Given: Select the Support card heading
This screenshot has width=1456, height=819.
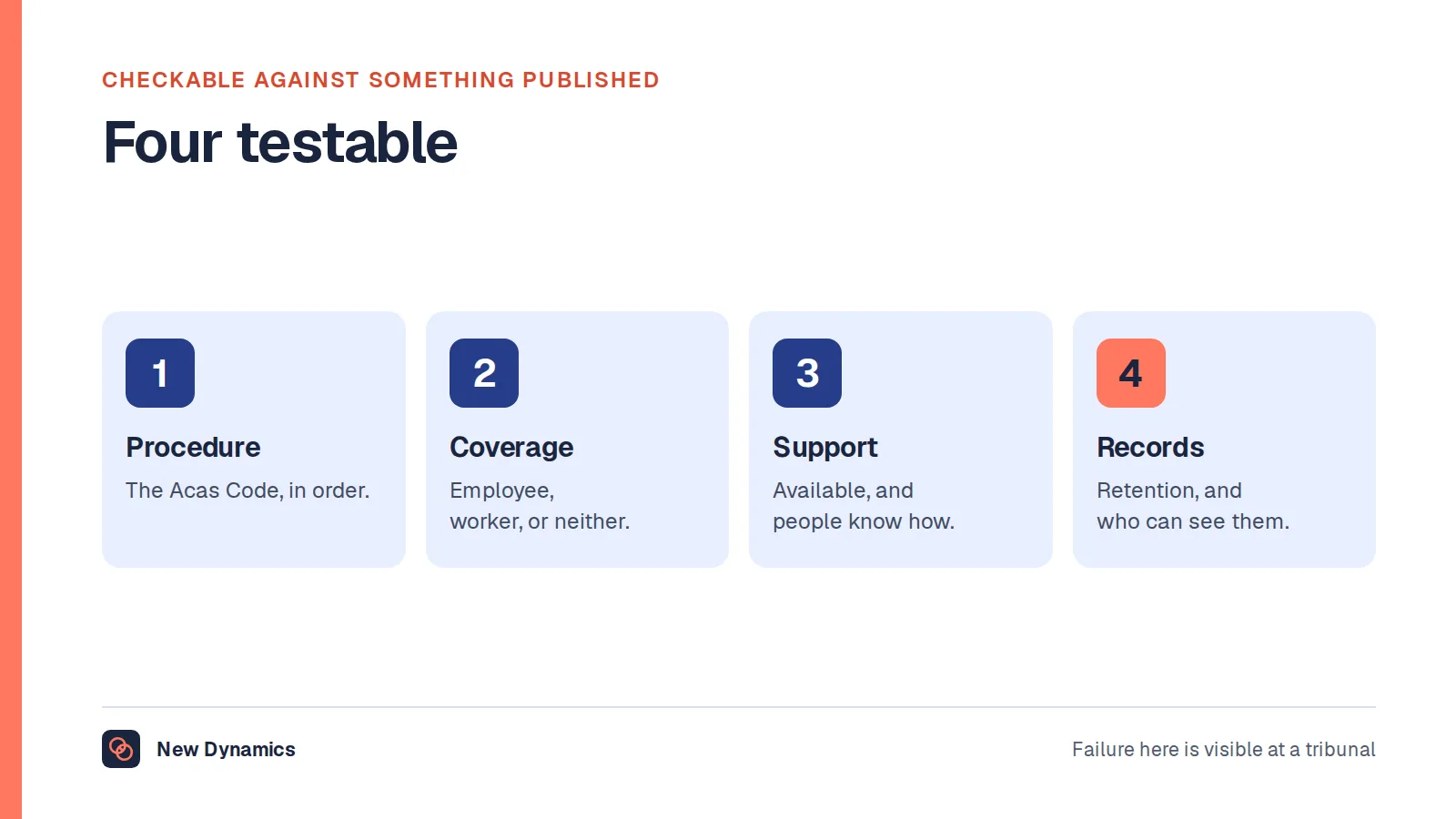Looking at the screenshot, I should point(825,448).
